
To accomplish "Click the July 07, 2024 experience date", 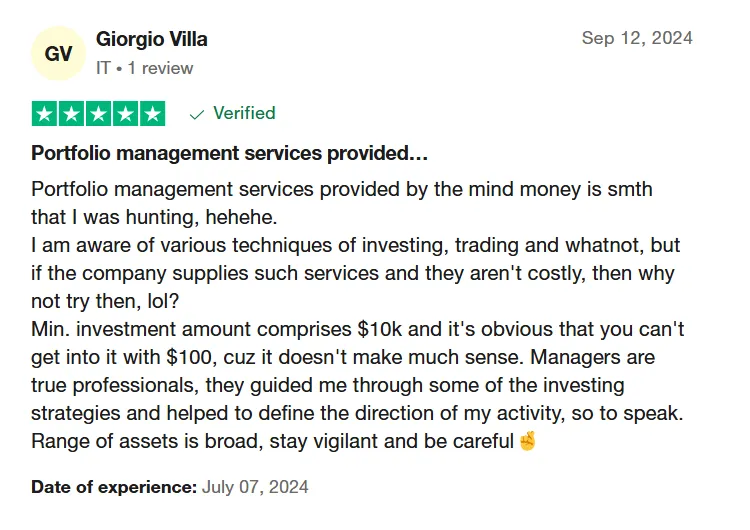I will (x=255, y=487).
